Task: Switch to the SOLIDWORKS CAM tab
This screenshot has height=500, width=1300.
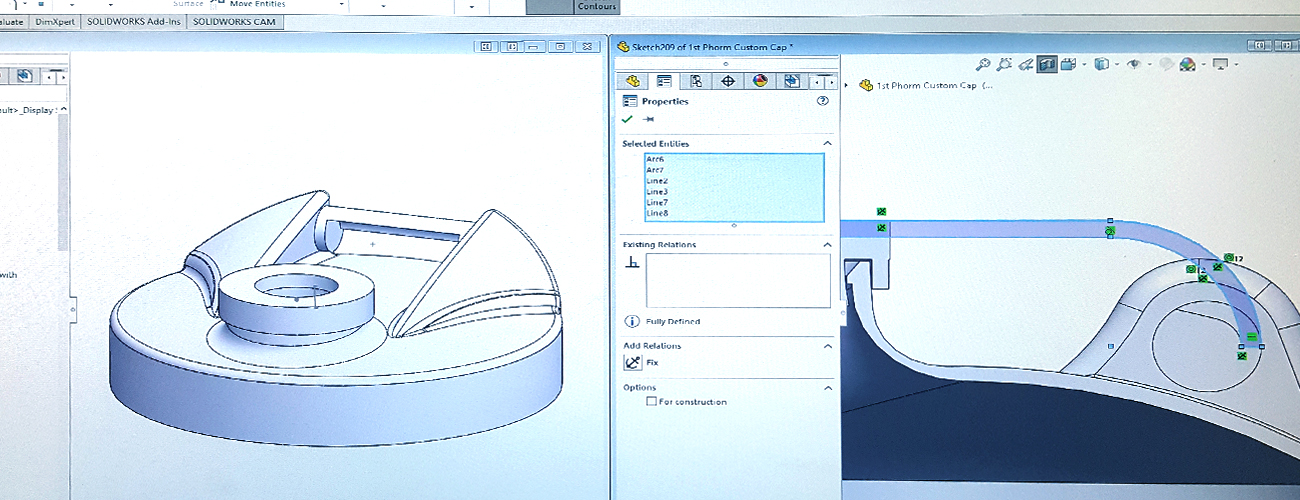Action: 235,21
